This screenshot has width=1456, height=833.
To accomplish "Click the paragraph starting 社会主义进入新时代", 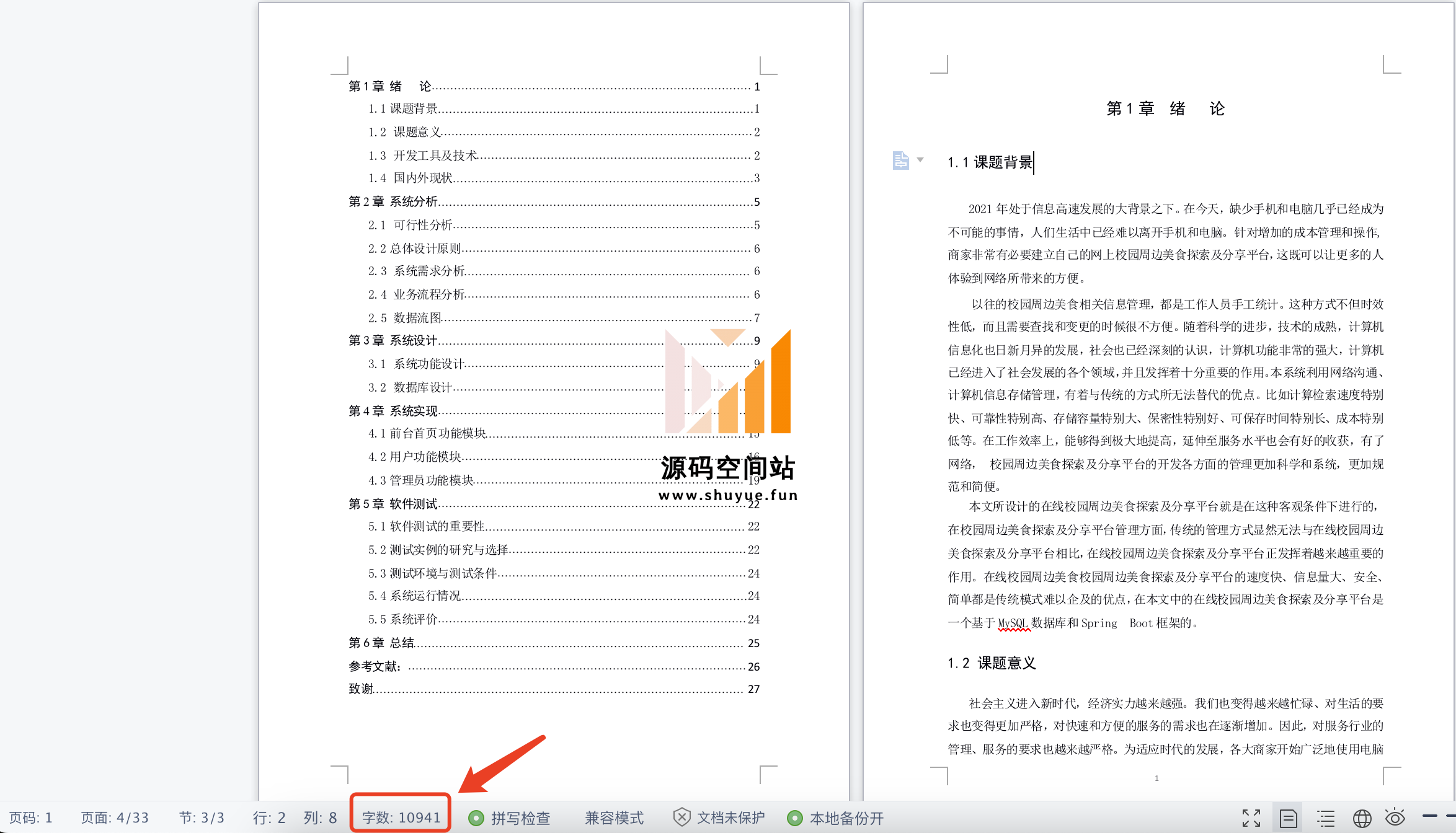I will pos(1166,726).
